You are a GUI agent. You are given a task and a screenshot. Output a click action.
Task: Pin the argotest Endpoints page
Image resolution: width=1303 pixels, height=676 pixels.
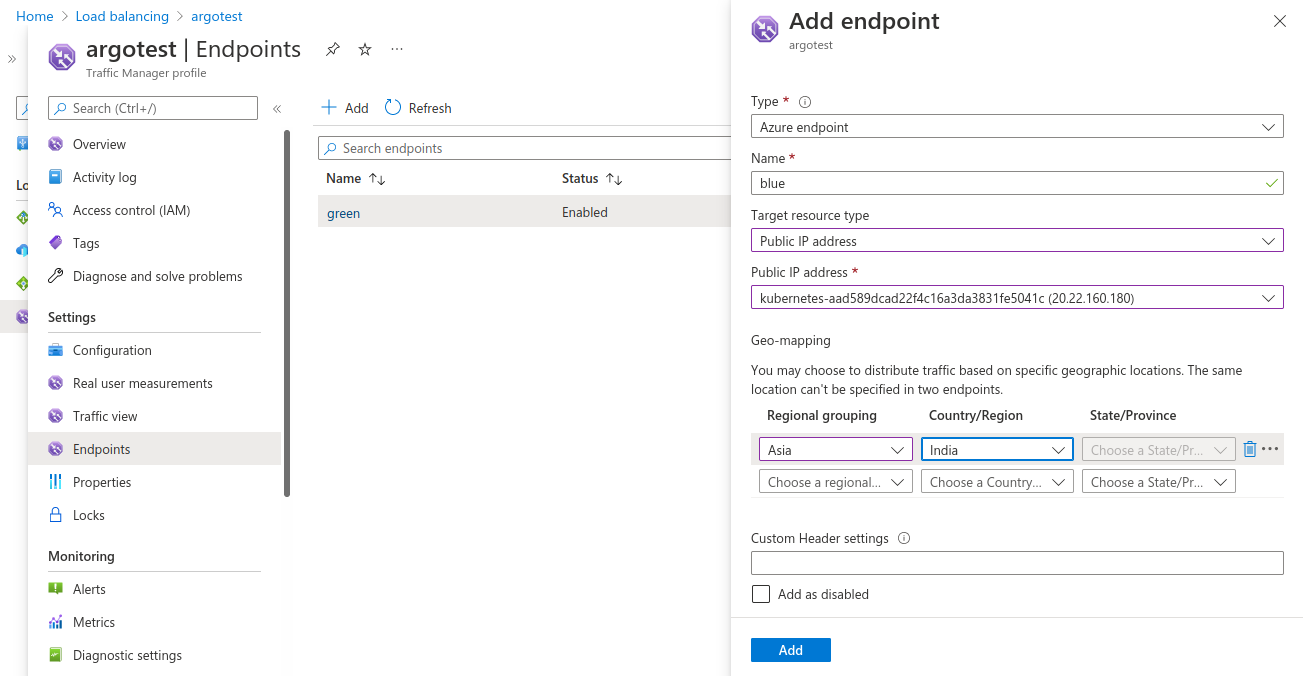click(333, 49)
